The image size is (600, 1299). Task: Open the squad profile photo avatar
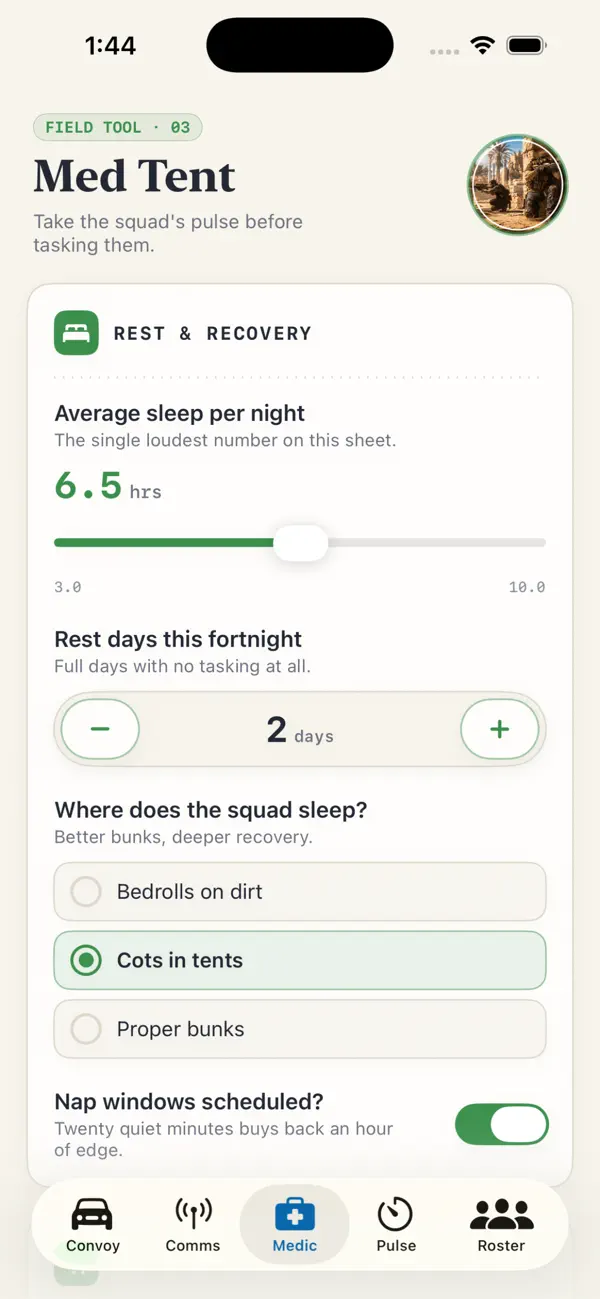click(518, 185)
